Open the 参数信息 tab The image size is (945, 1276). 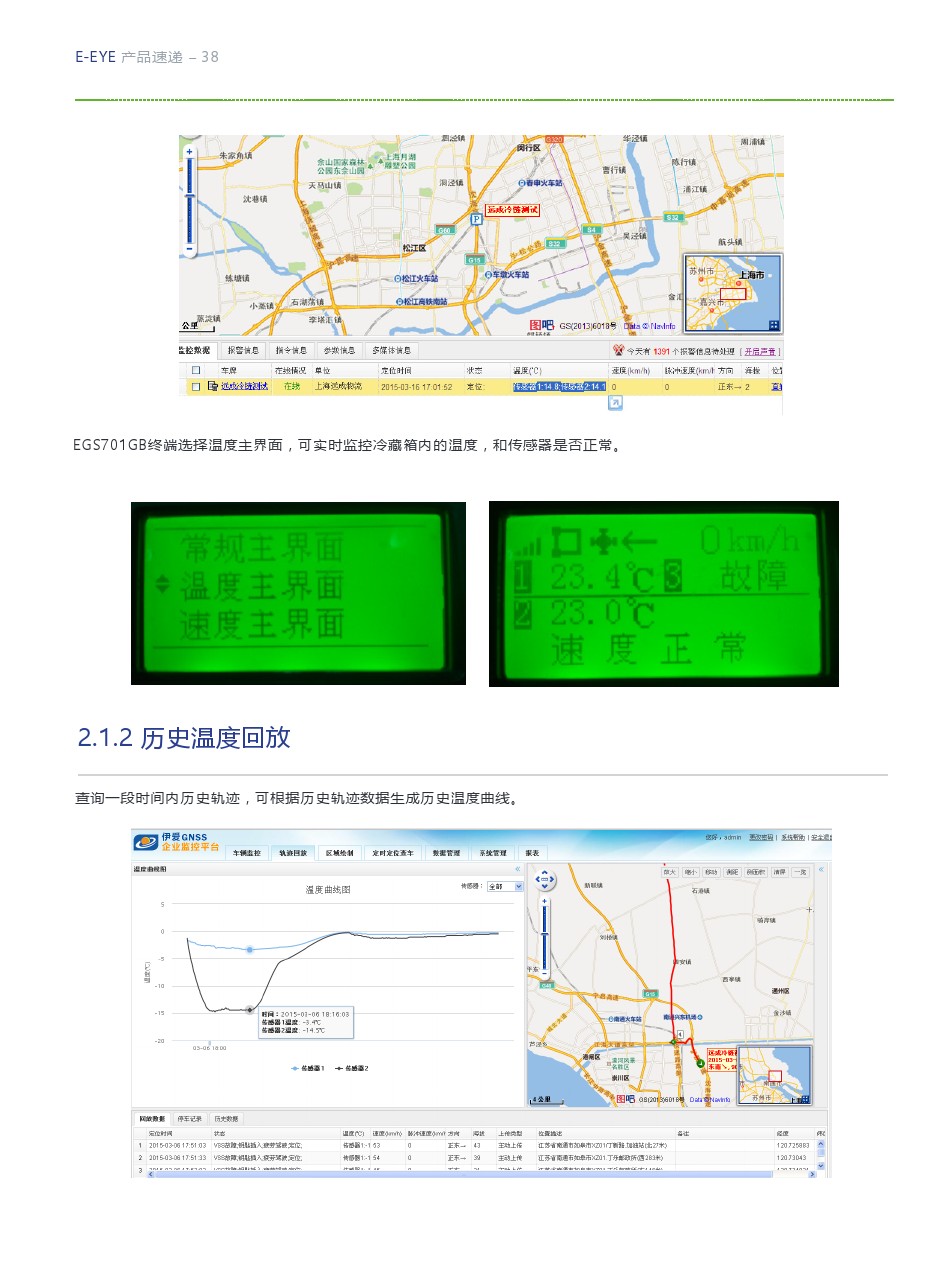[338, 351]
